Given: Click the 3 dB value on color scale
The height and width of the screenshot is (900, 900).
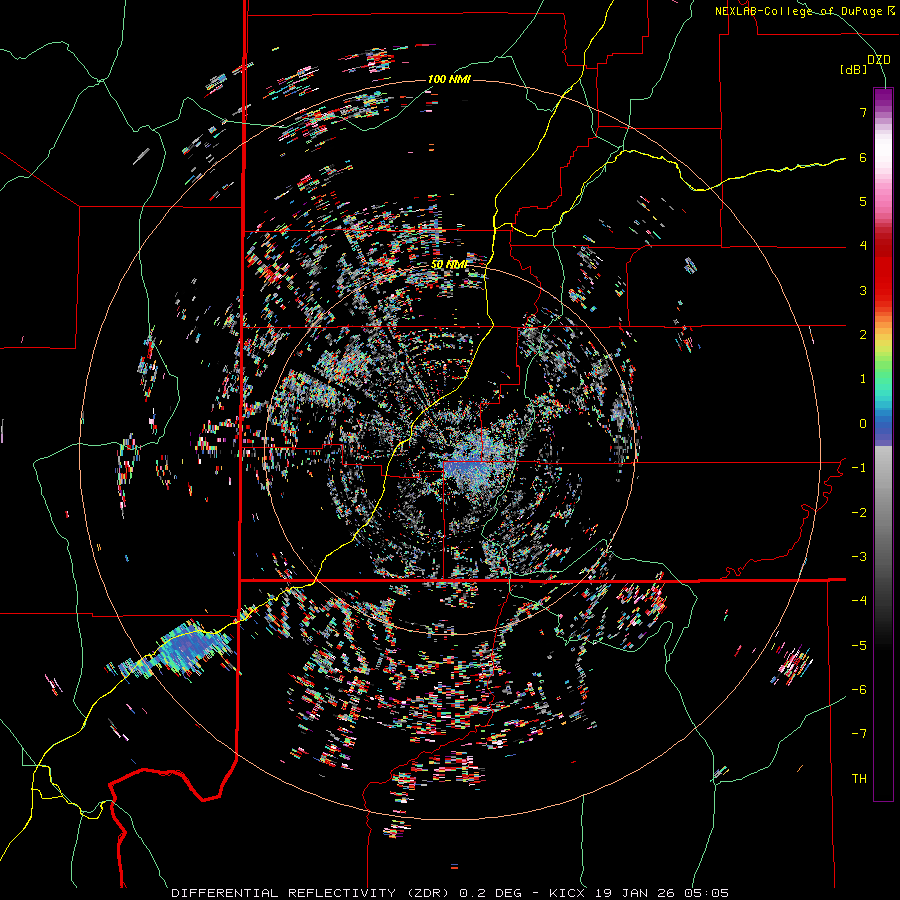Looking at the screenshot, I should point(863,290).
